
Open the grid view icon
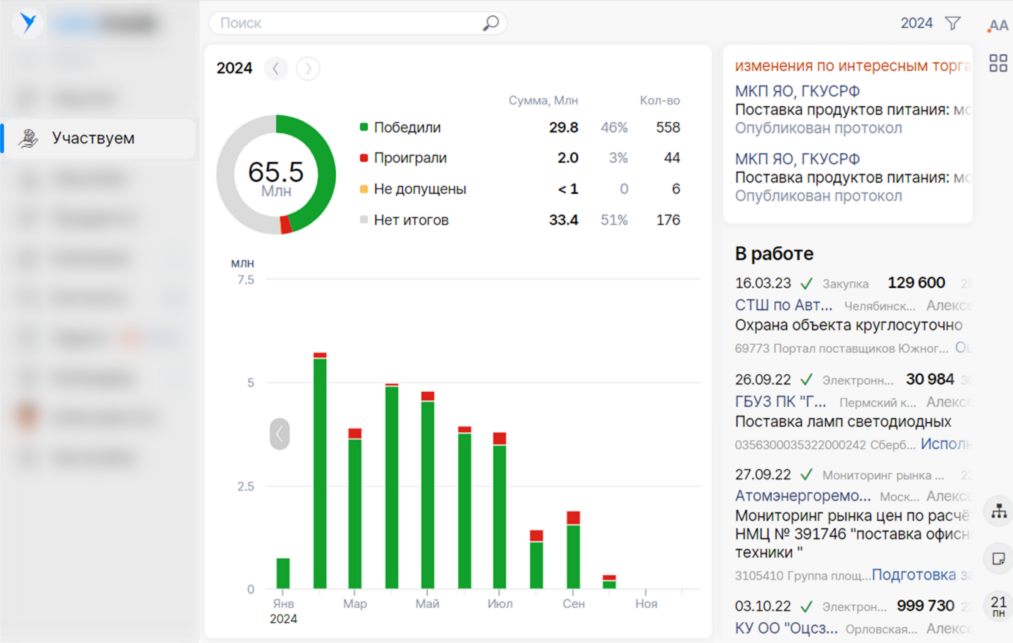tap(997, 64)
